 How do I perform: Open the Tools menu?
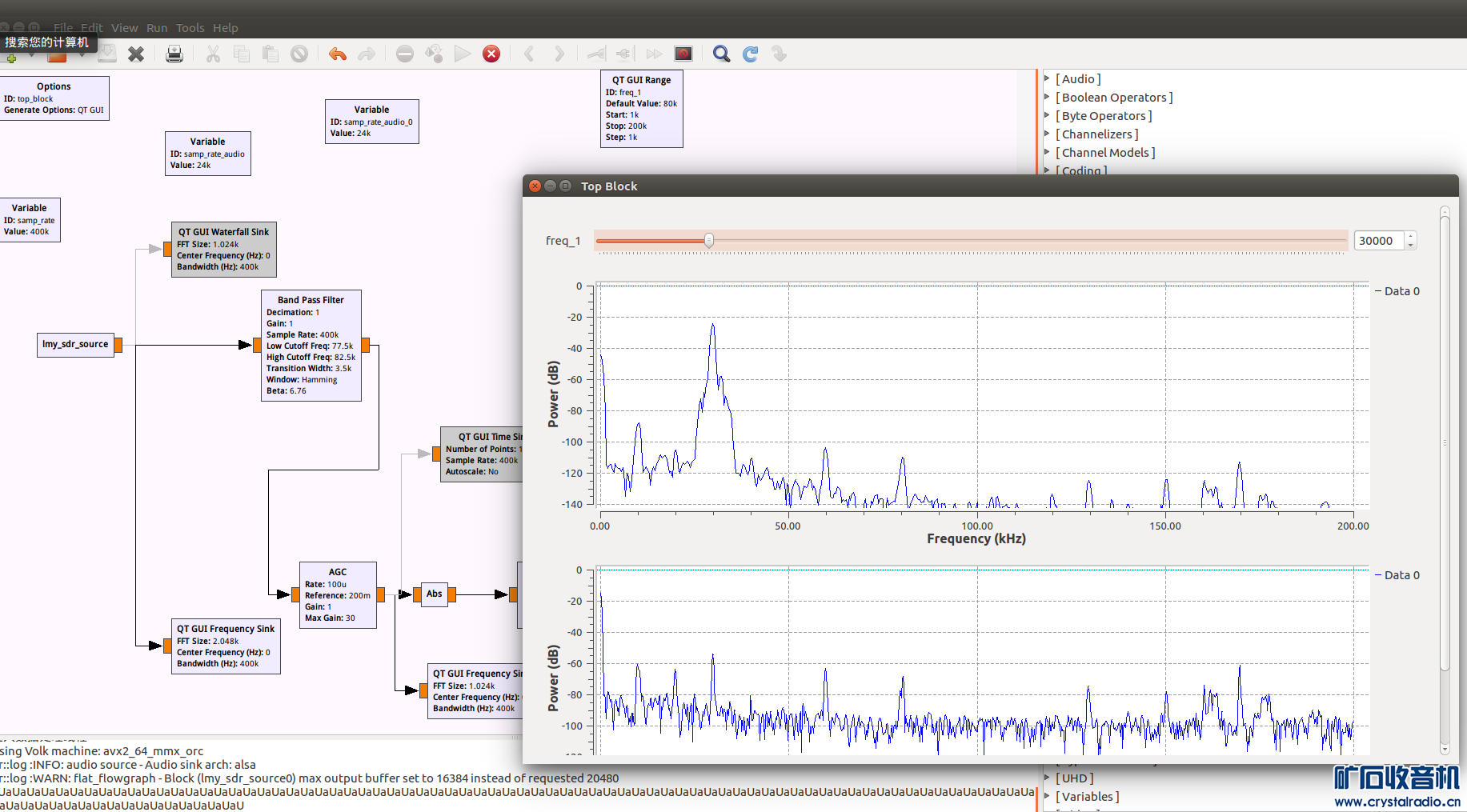190,28
